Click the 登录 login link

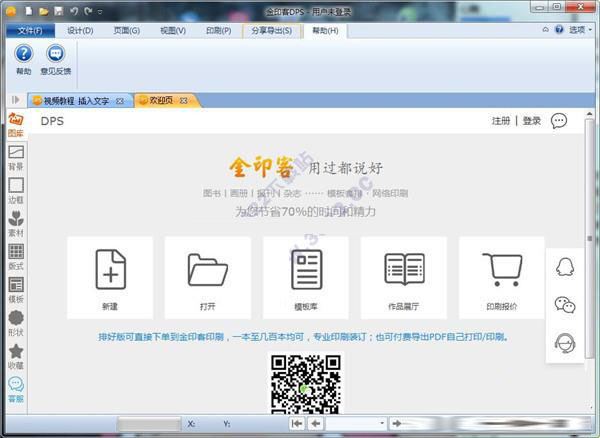[x=532, y=121]
